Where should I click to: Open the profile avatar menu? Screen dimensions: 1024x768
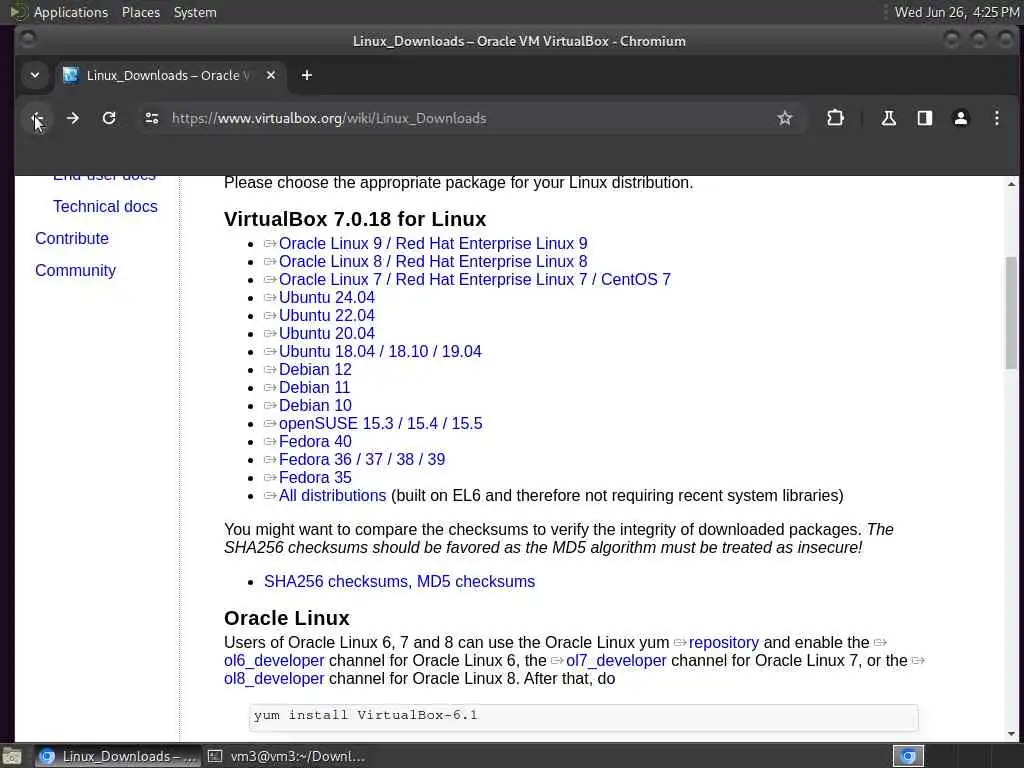pyautogui.click(x=961, y=118)
